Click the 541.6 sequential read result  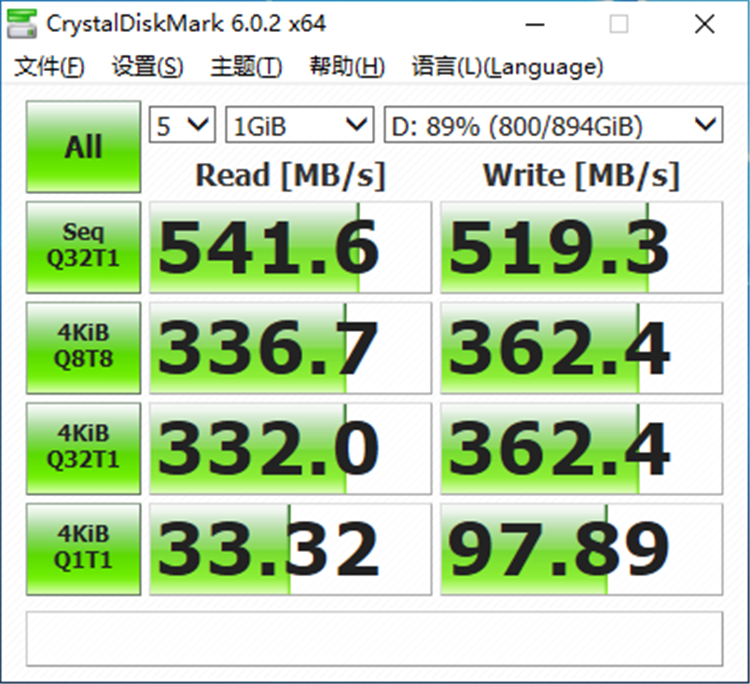[290, 247]
